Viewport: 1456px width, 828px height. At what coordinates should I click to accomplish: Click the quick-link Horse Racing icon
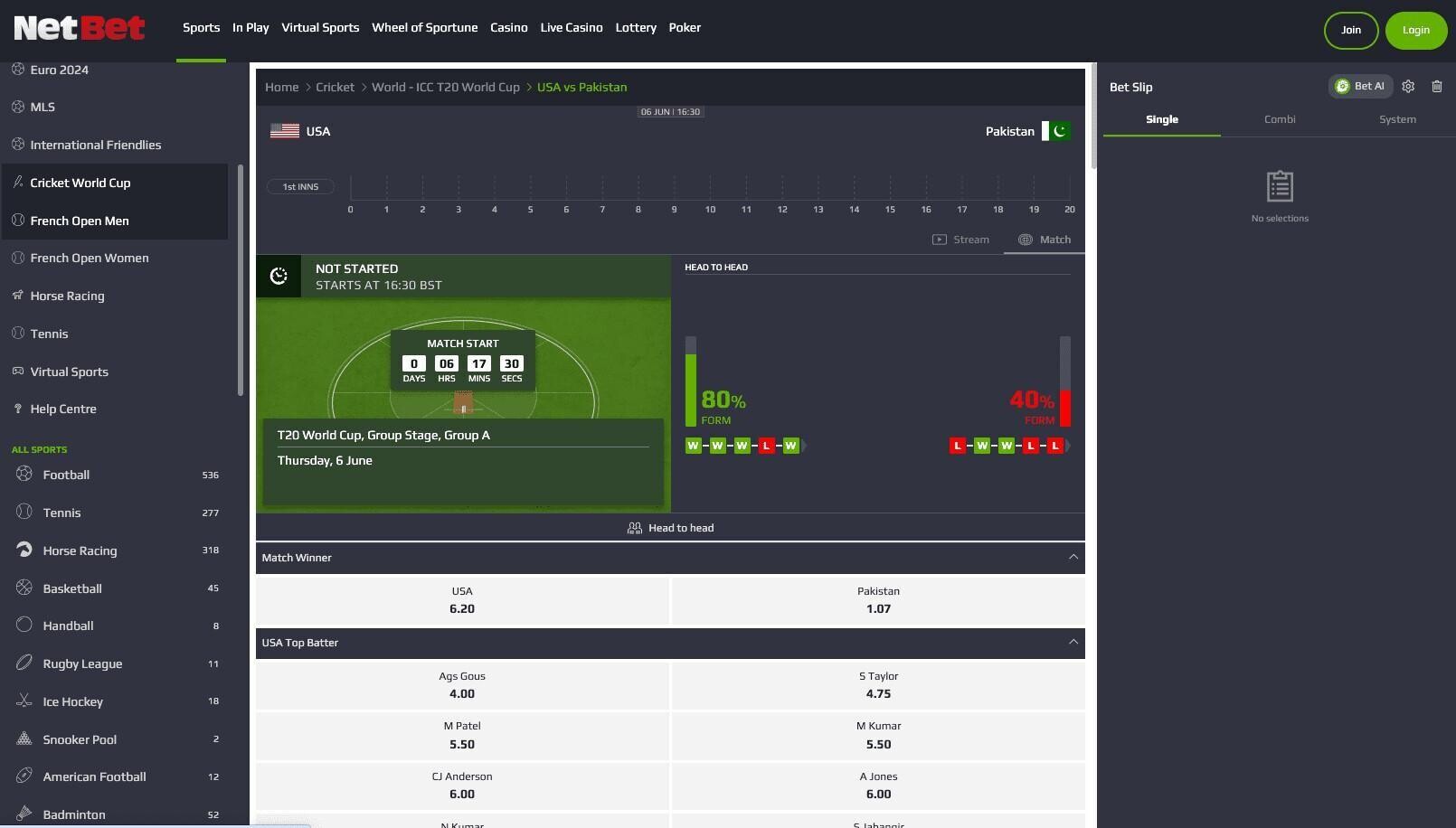[x=17, y=296]
